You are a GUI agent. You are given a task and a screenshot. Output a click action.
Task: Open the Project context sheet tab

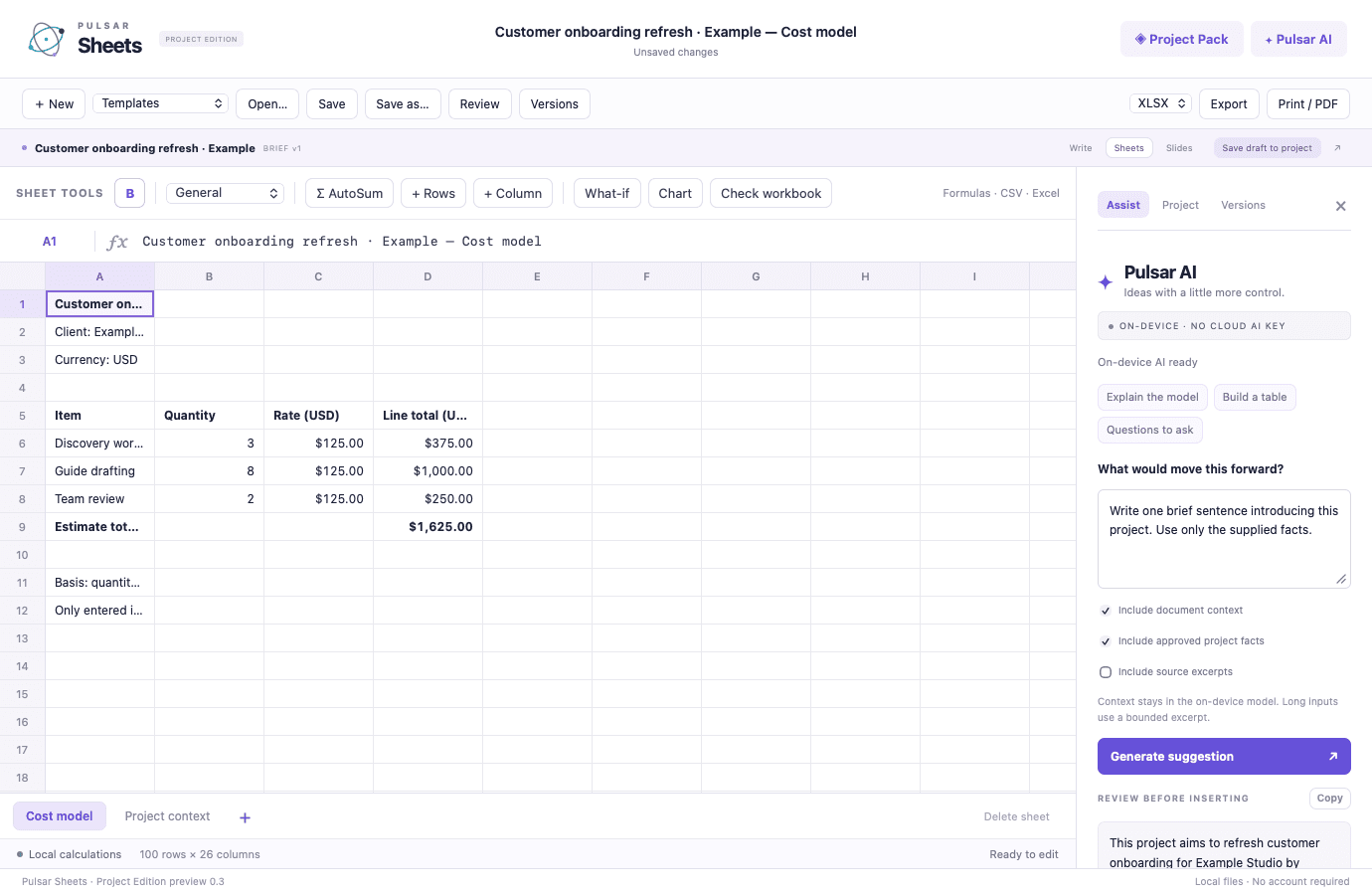click(167, 816)
